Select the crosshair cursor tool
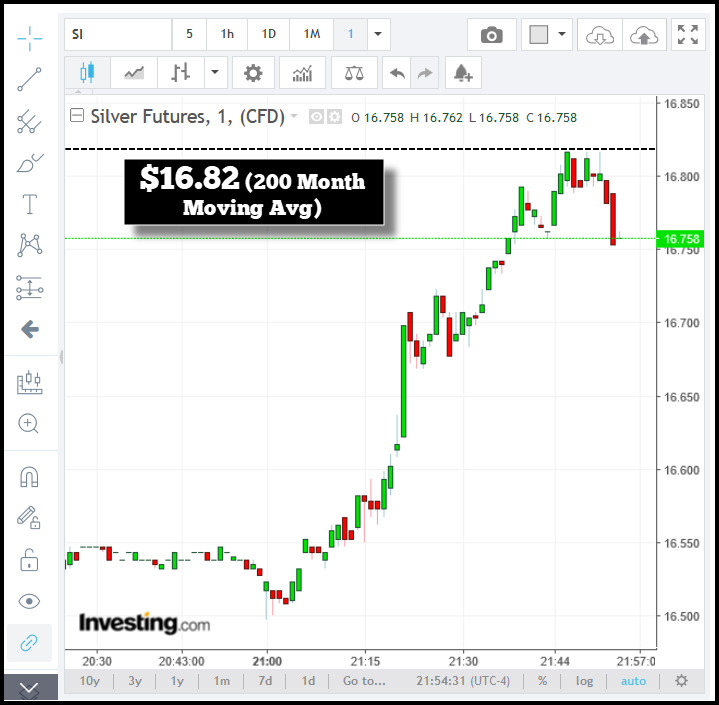 point(29,38)
